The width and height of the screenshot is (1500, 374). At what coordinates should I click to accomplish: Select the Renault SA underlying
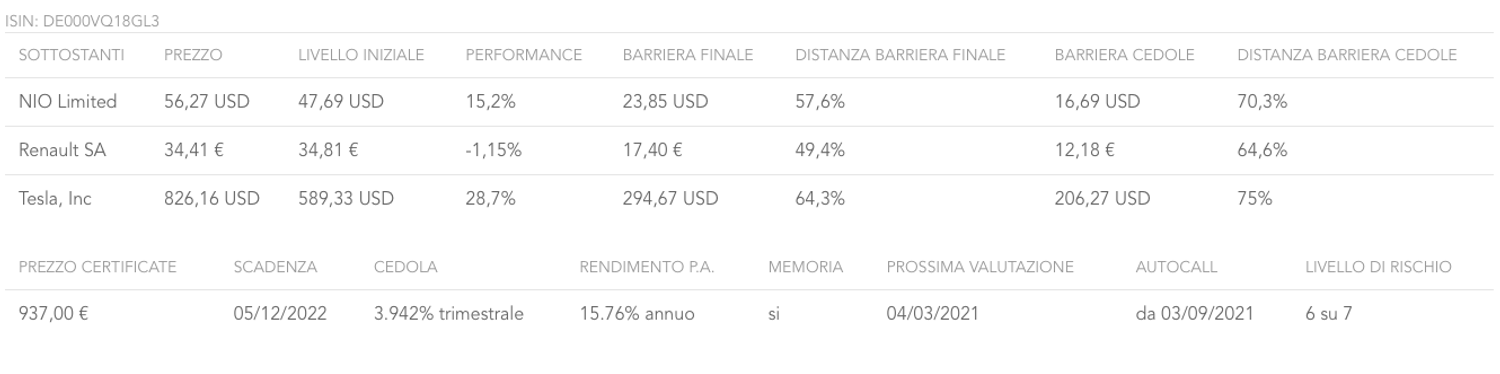tap(62, 150)
